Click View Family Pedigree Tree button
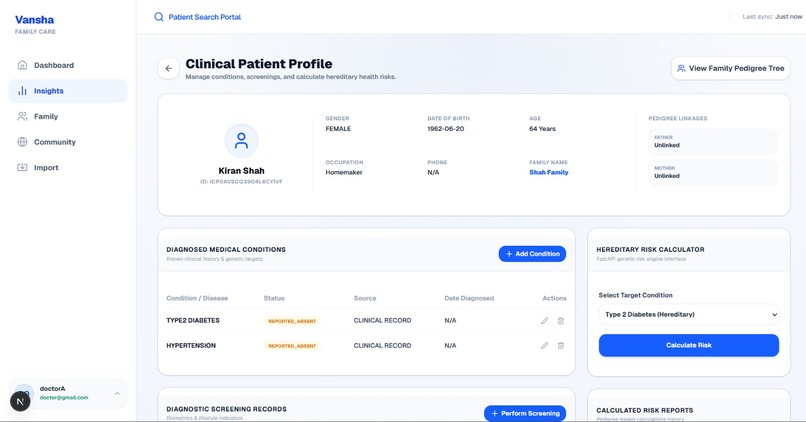Screen dimensions: 806x422 tap(730, 68)
